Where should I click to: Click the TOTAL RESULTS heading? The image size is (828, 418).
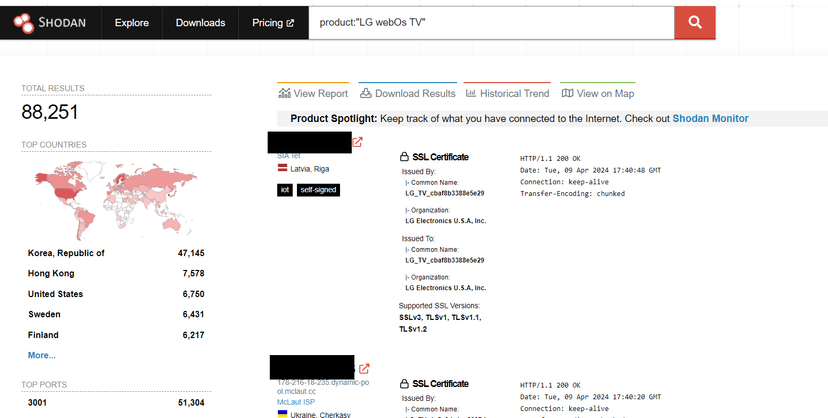click(x=53, y=88)
